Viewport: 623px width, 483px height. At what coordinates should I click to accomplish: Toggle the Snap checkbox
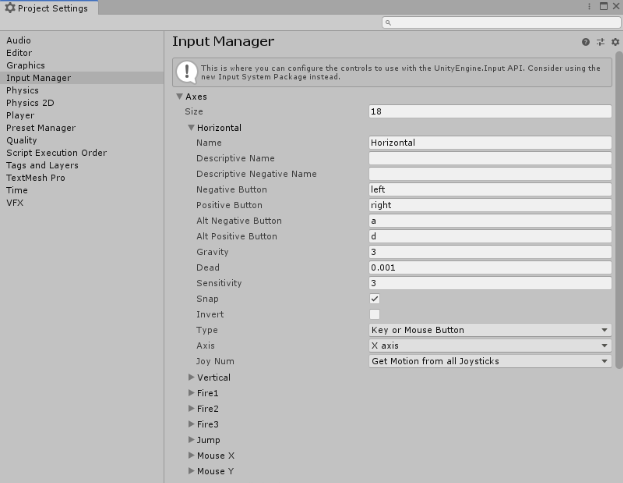coord(375,299)
